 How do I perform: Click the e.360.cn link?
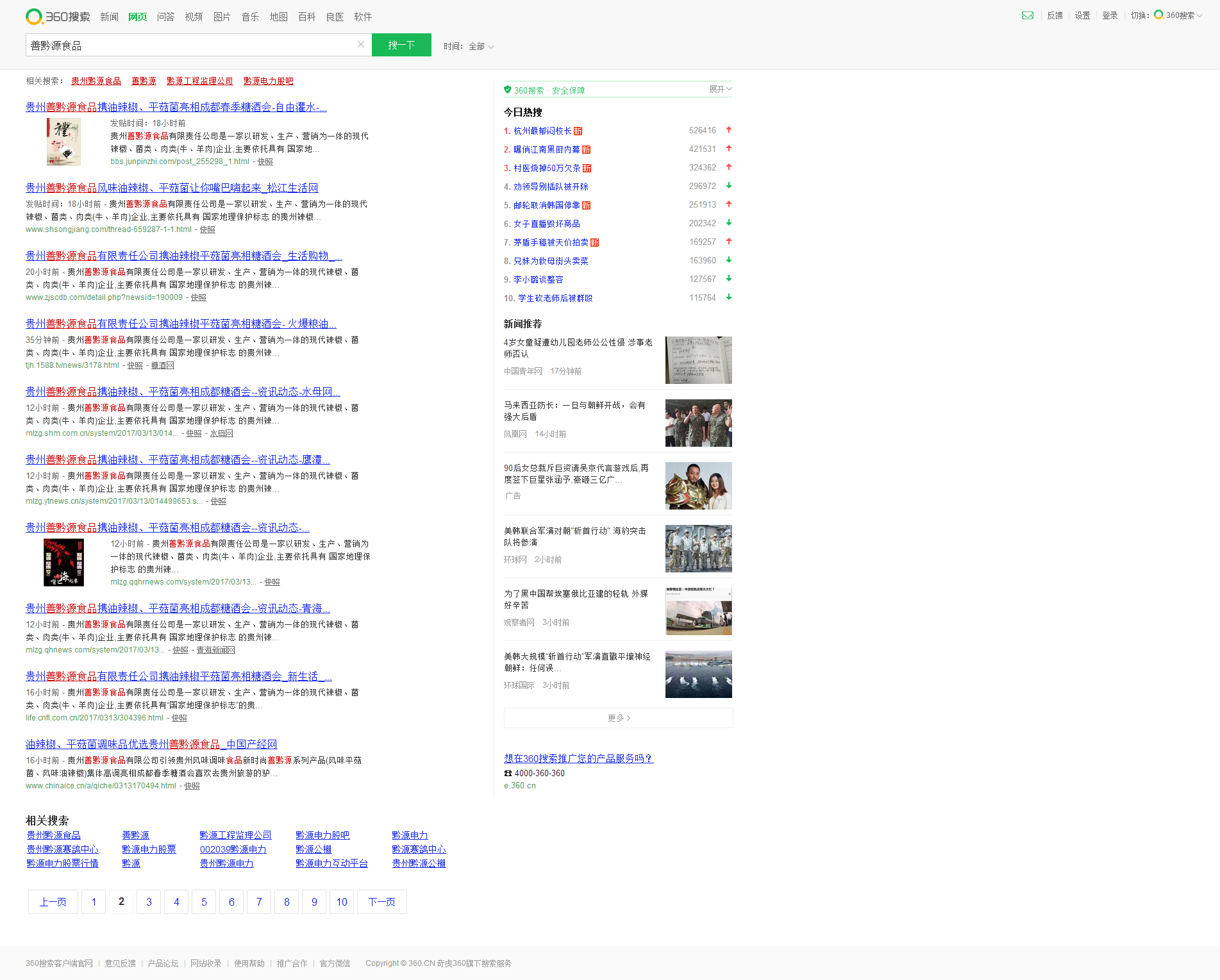[x=520, y=786]
